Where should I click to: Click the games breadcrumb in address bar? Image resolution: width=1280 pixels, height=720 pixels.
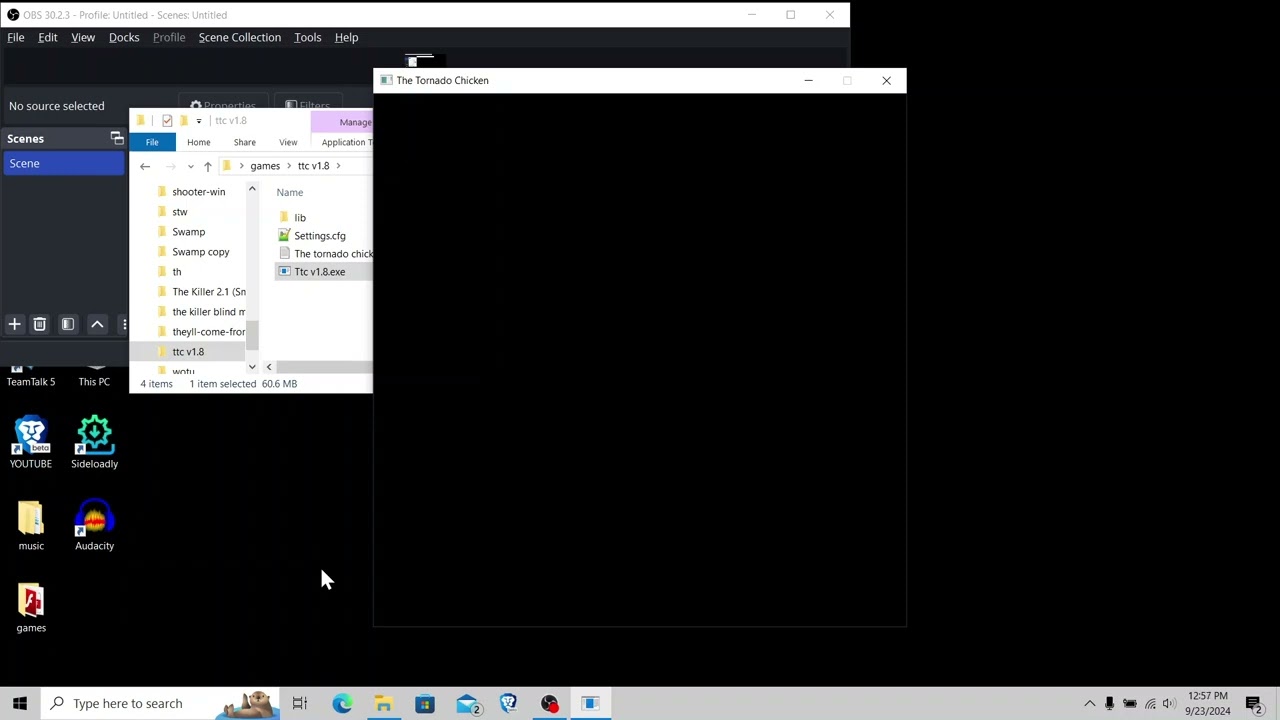(x=265, y=166)
